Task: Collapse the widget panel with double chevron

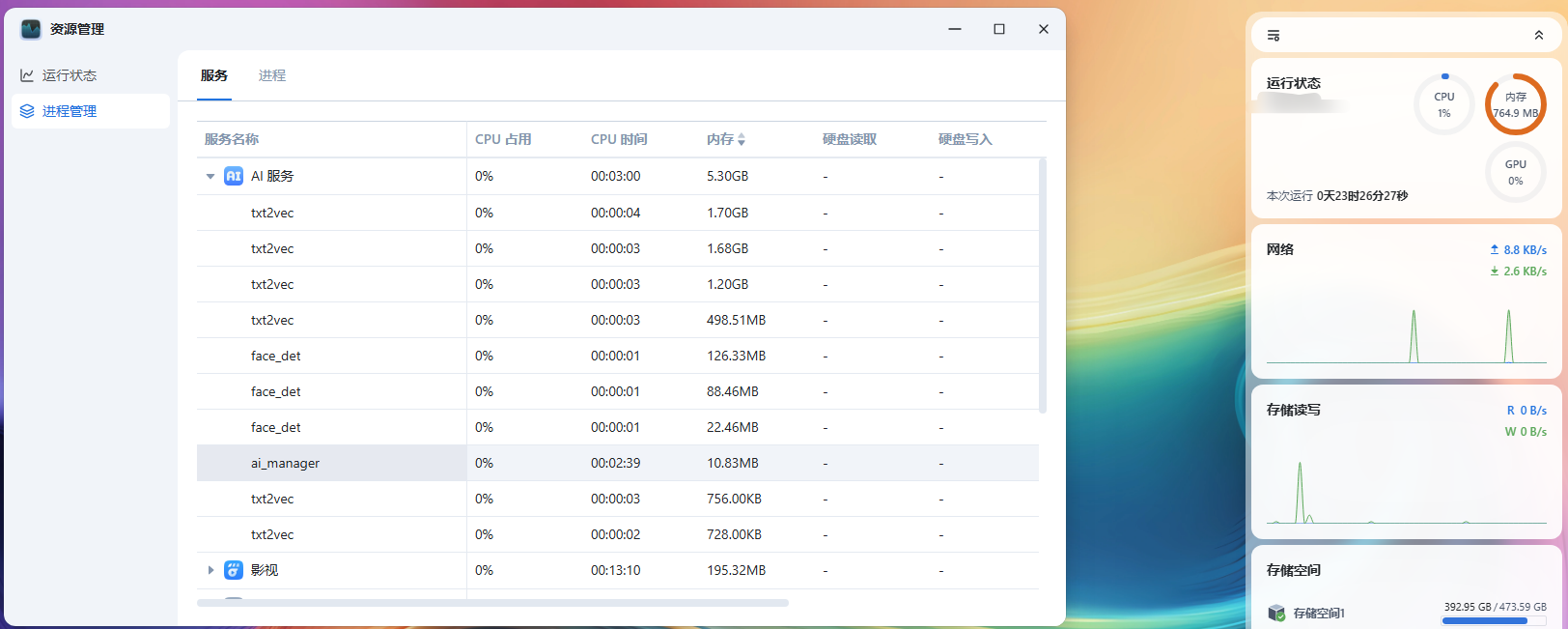Action: point(1538,36)
